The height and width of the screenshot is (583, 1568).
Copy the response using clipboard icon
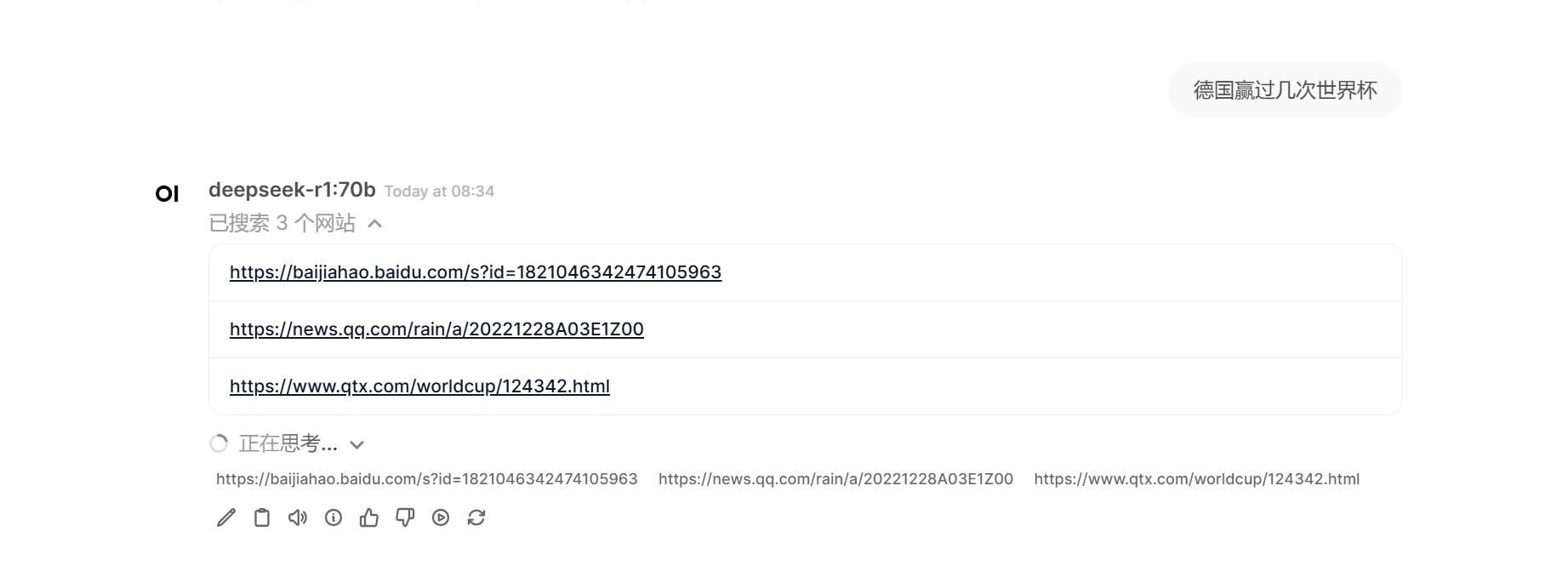coord(262,517)
